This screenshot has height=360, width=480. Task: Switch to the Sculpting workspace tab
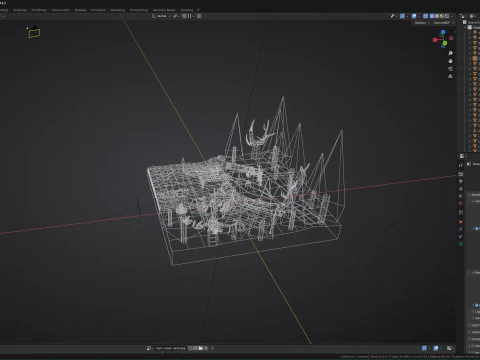(x=20, y=10)
